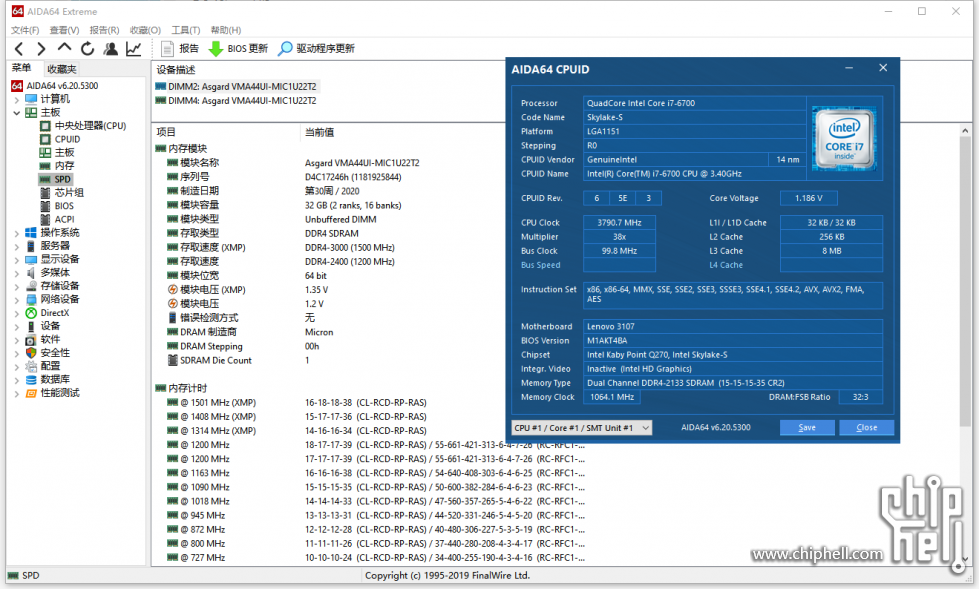Open the 工具(T) menu
The image size is (979, 589).
point(186,30)
